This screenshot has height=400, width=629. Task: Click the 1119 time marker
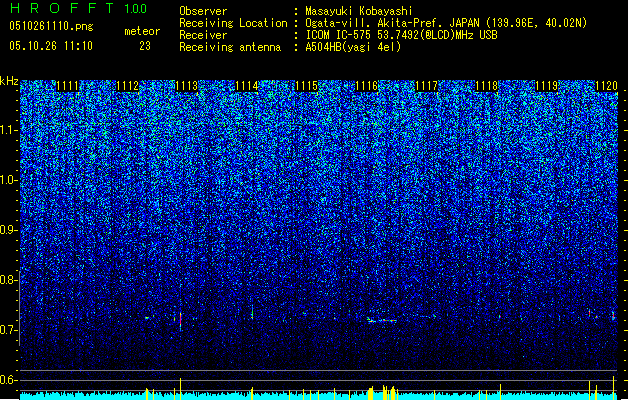547,86
